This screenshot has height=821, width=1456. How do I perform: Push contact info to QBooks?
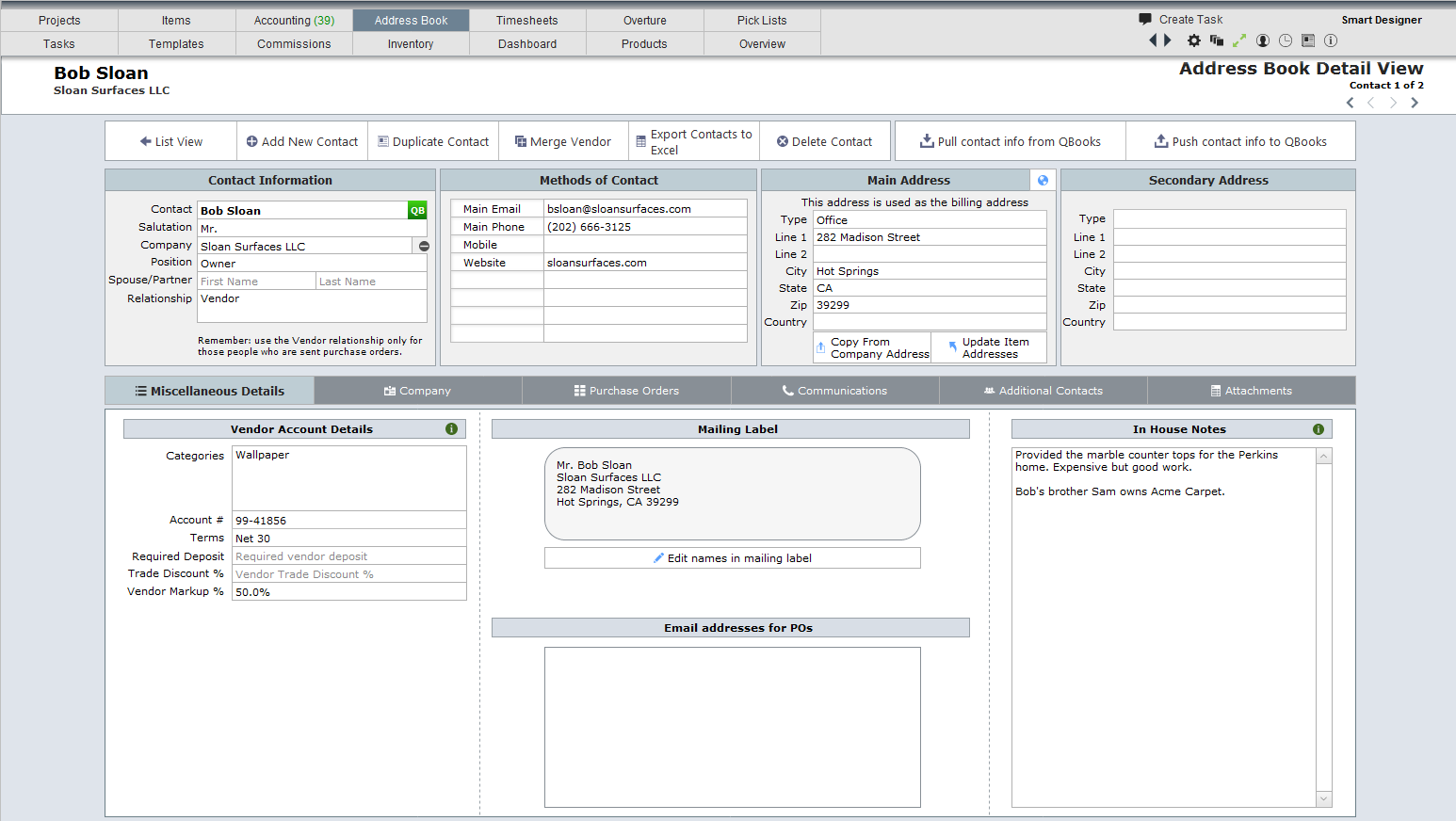(1241, 141)
